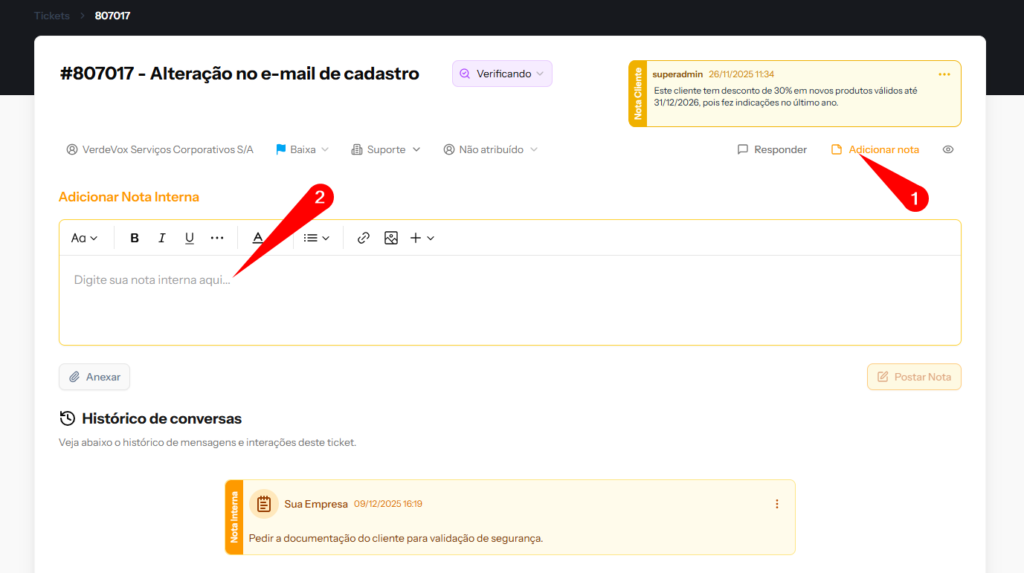Open more formatting options ellipsis

217,238
